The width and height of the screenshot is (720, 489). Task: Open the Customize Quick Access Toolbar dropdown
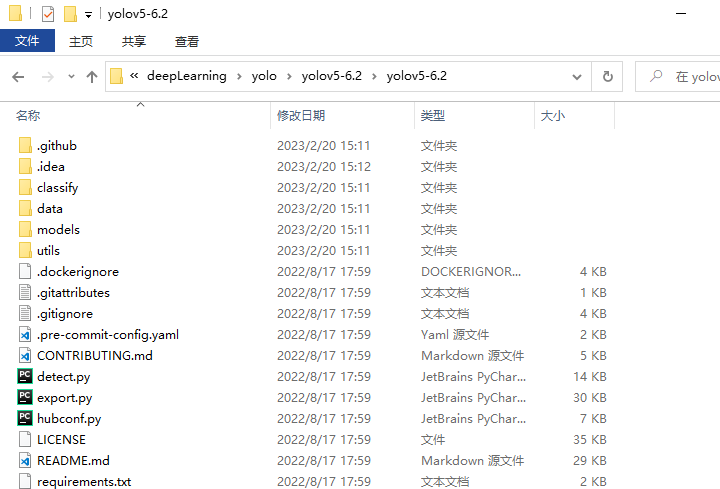pos(88,15)
